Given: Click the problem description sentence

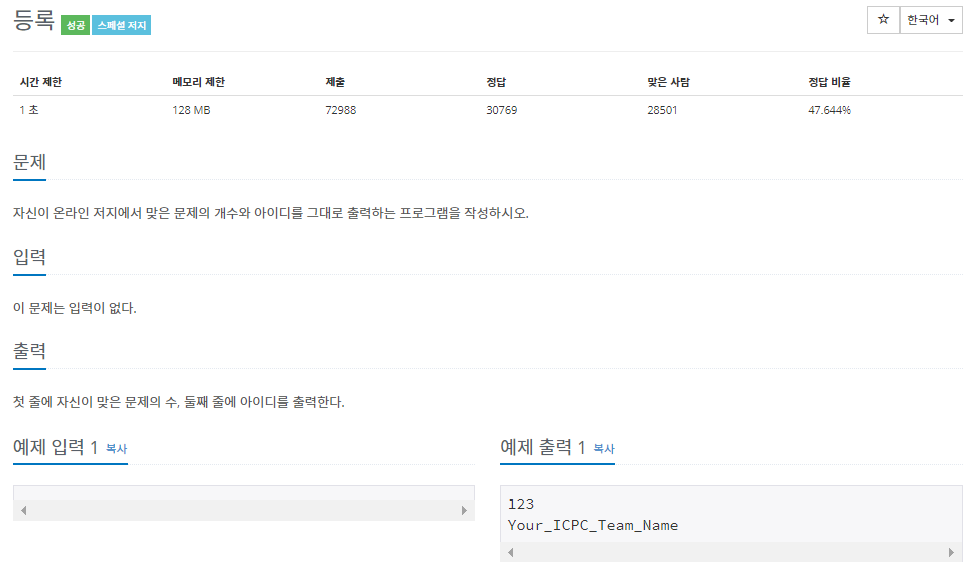Looking at the screenshot, I should (x=271, y=213).
